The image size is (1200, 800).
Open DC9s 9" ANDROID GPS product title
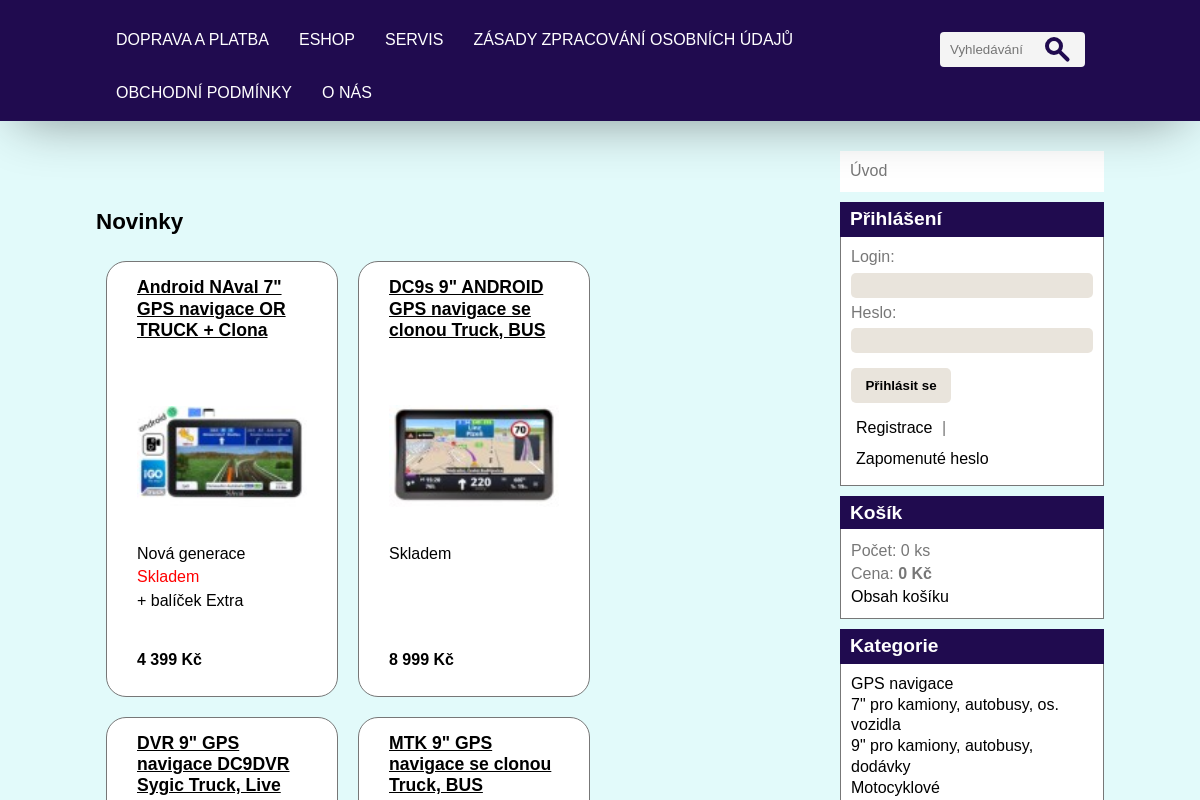pyautogui.click(x=467, y=308)
